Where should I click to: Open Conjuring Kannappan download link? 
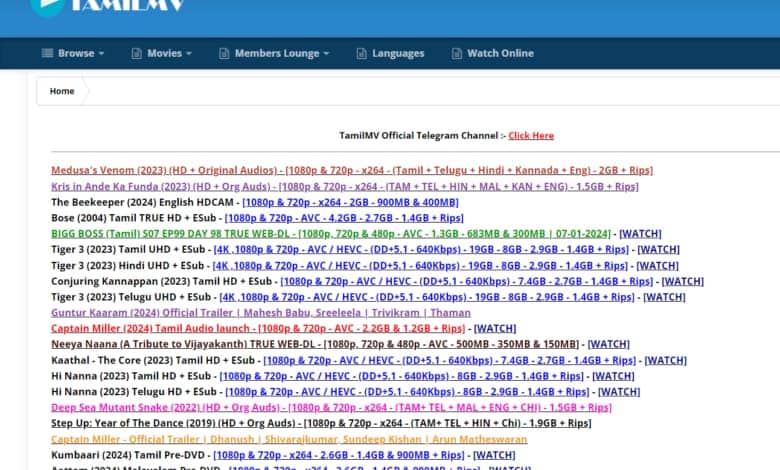(467, 281)
